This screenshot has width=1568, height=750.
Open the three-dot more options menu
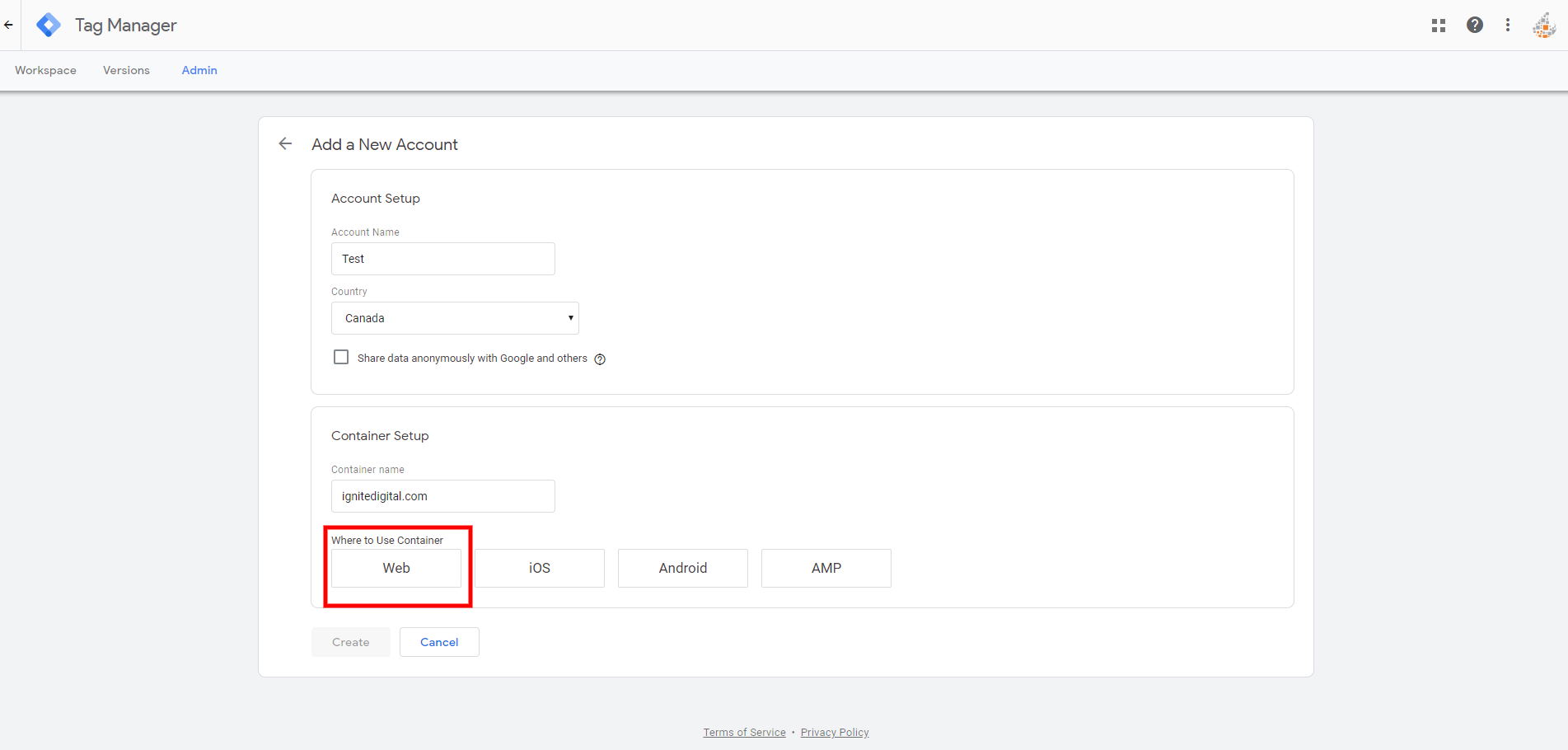pyautogui.click(x=1508, y=26)
